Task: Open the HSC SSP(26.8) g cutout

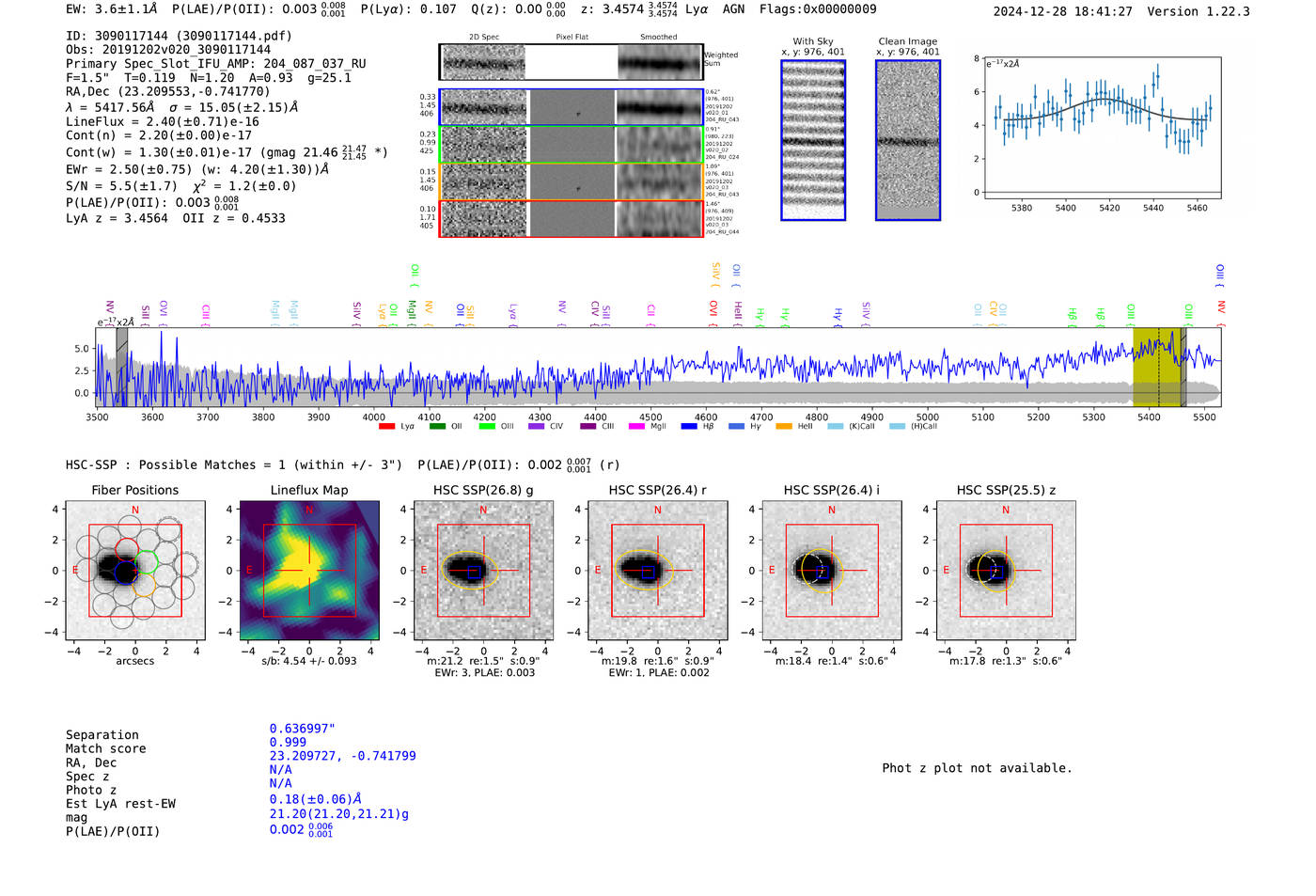Action: pos(483,571)
